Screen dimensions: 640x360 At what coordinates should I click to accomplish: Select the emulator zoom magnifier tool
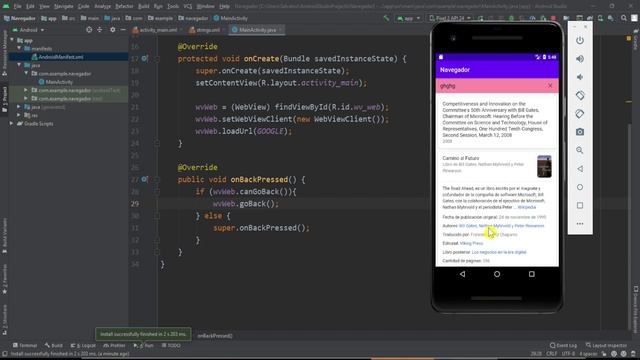tap(580, 150)
